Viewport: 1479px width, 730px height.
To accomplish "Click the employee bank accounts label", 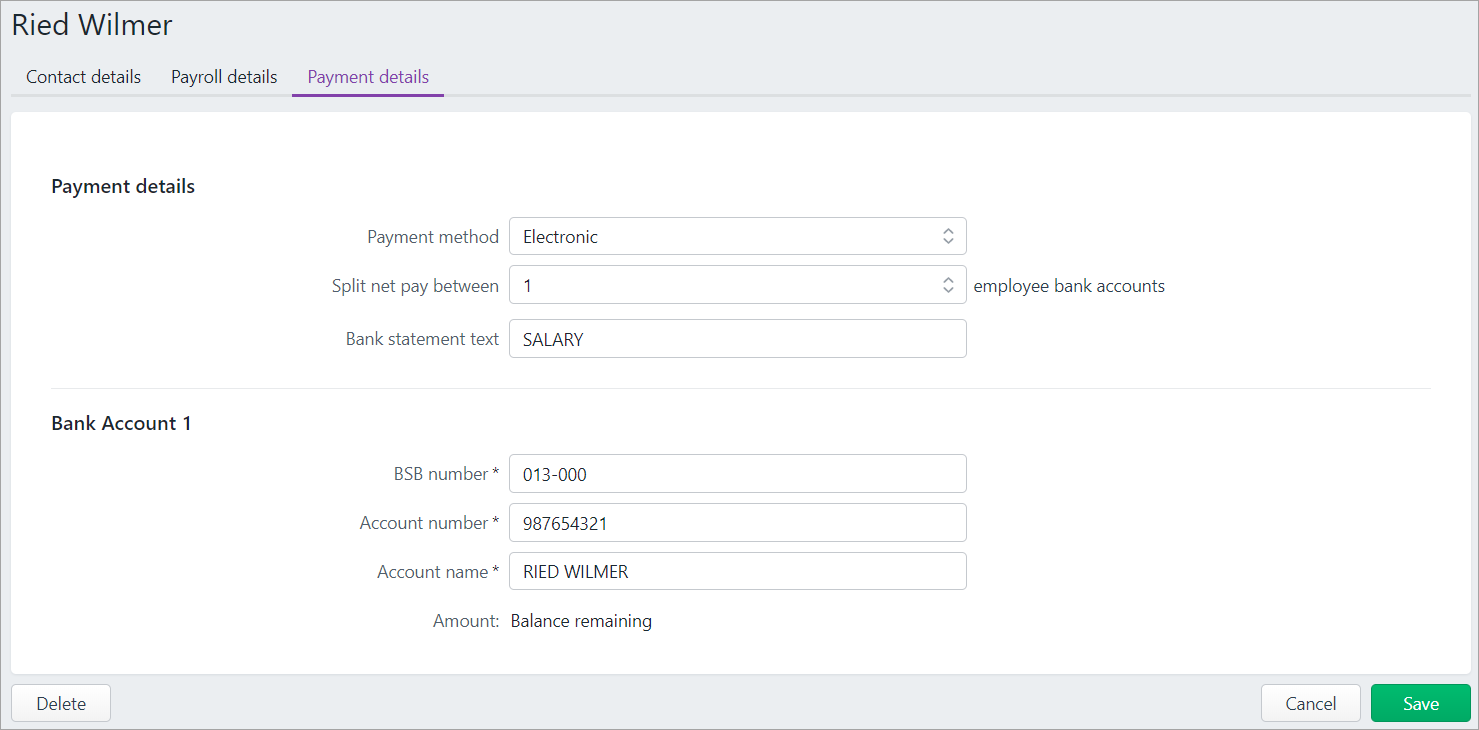I will 1069,285.
